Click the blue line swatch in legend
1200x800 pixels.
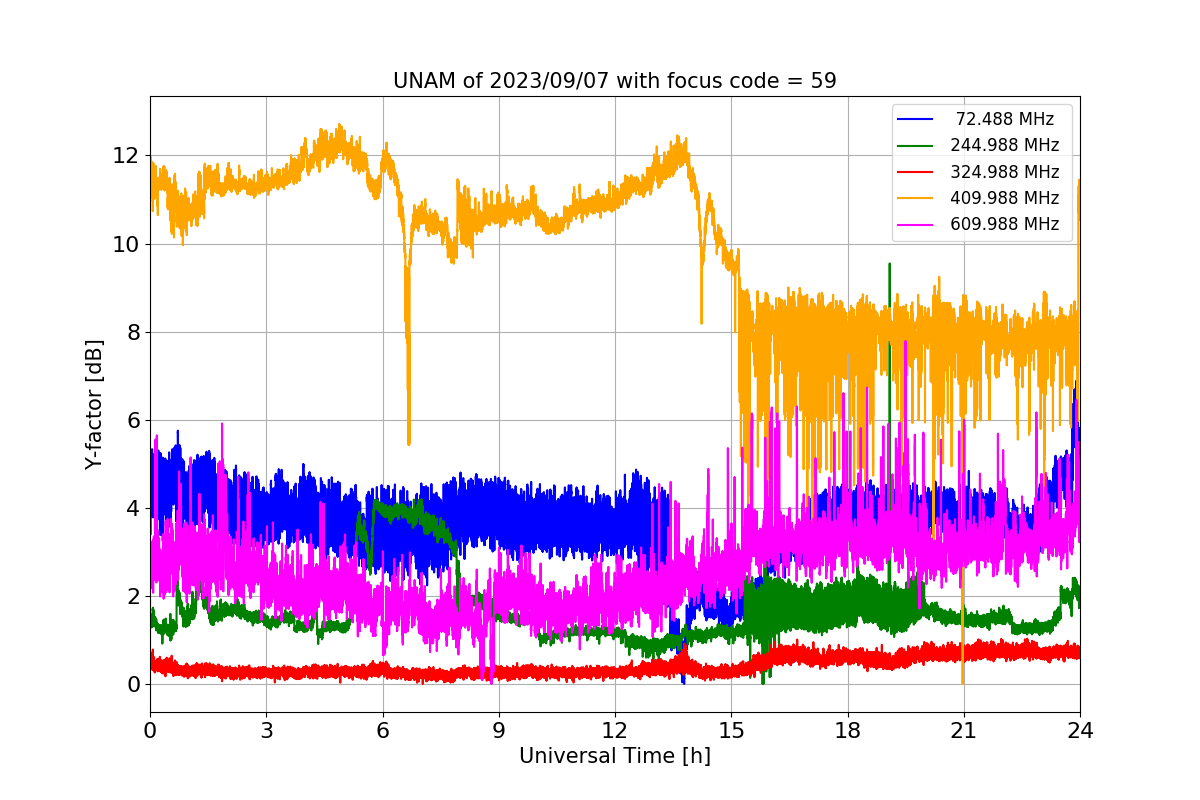tap(915, 119)
